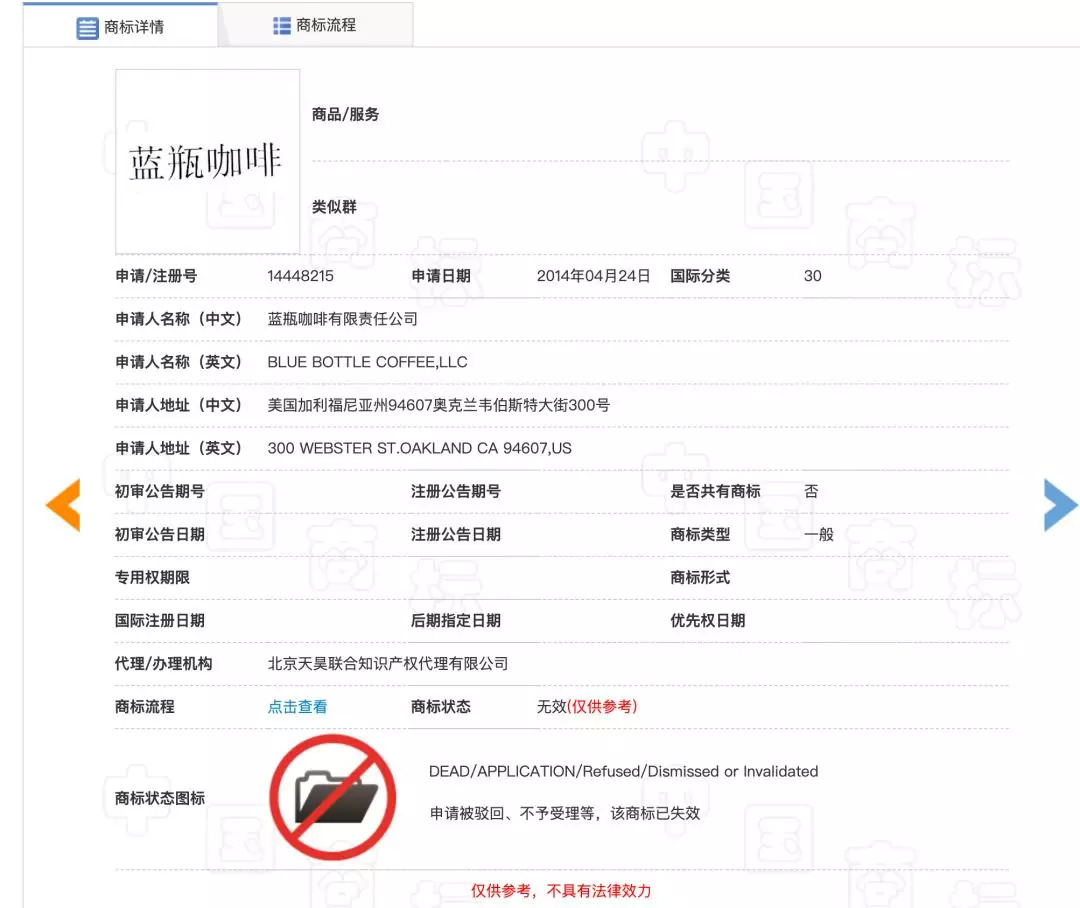Click the applicant name 蓝瓶咖啡有限责任公司
The height and width of the screenshot is (908, 1080).
pyautogui.click(x=342, y=319)
